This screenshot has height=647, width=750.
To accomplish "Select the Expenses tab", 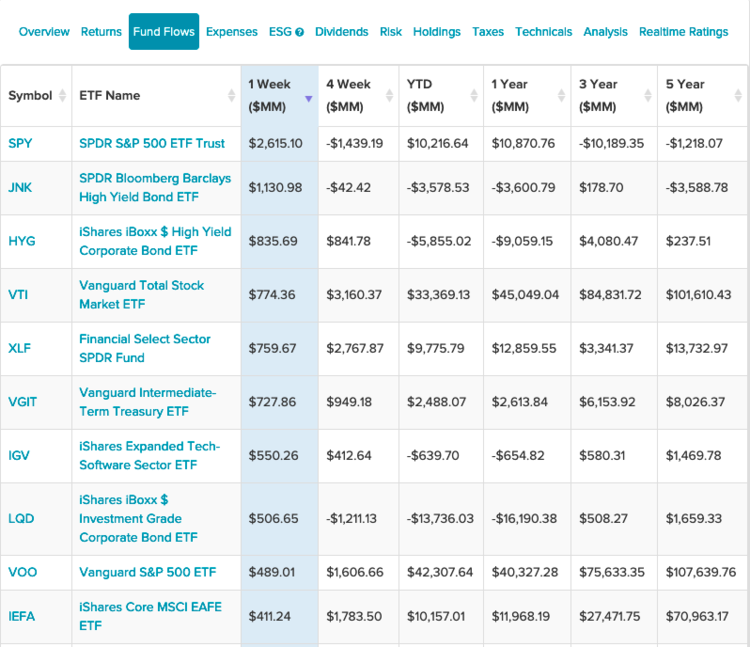I will point(232,32).
